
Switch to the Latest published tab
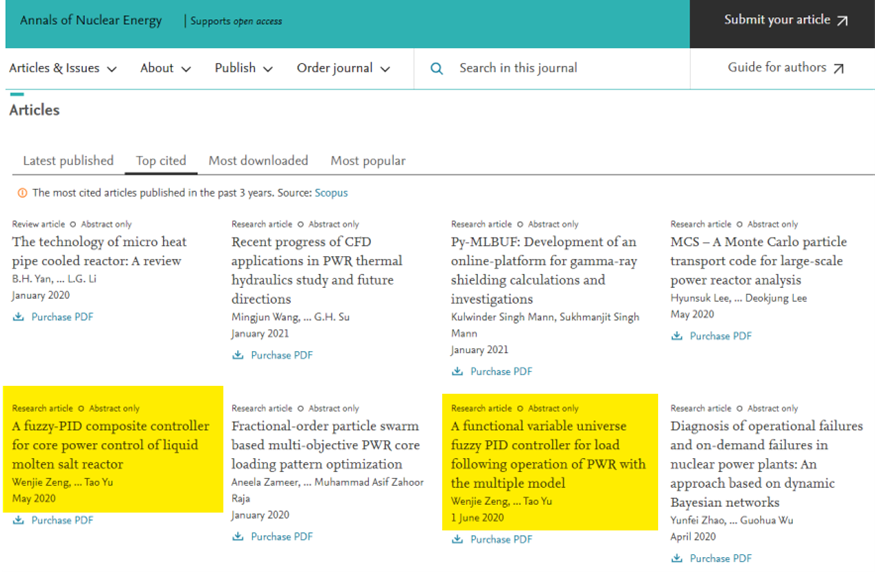(x=68, y=161)
